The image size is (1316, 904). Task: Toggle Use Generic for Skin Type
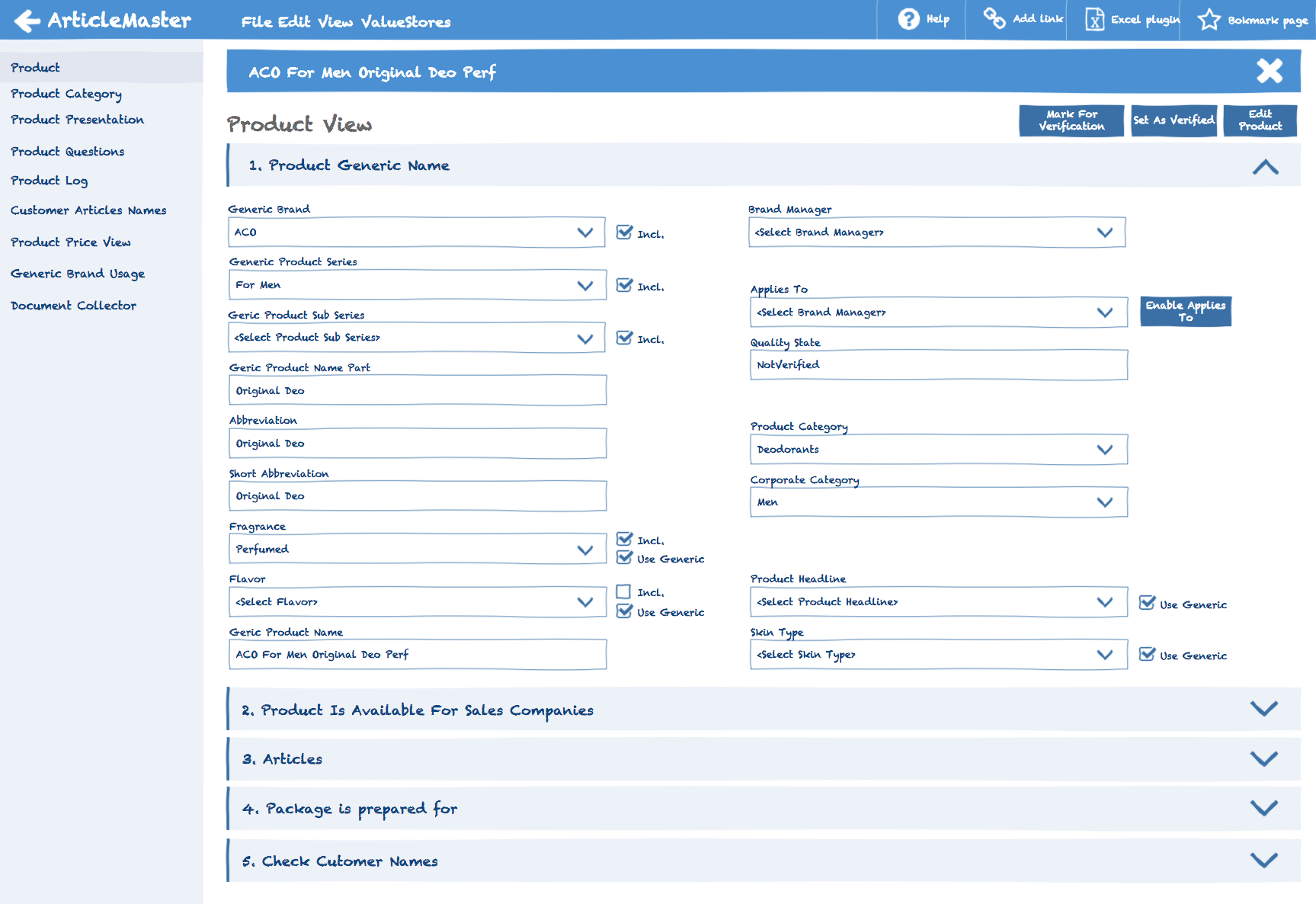coord(1147,653)
